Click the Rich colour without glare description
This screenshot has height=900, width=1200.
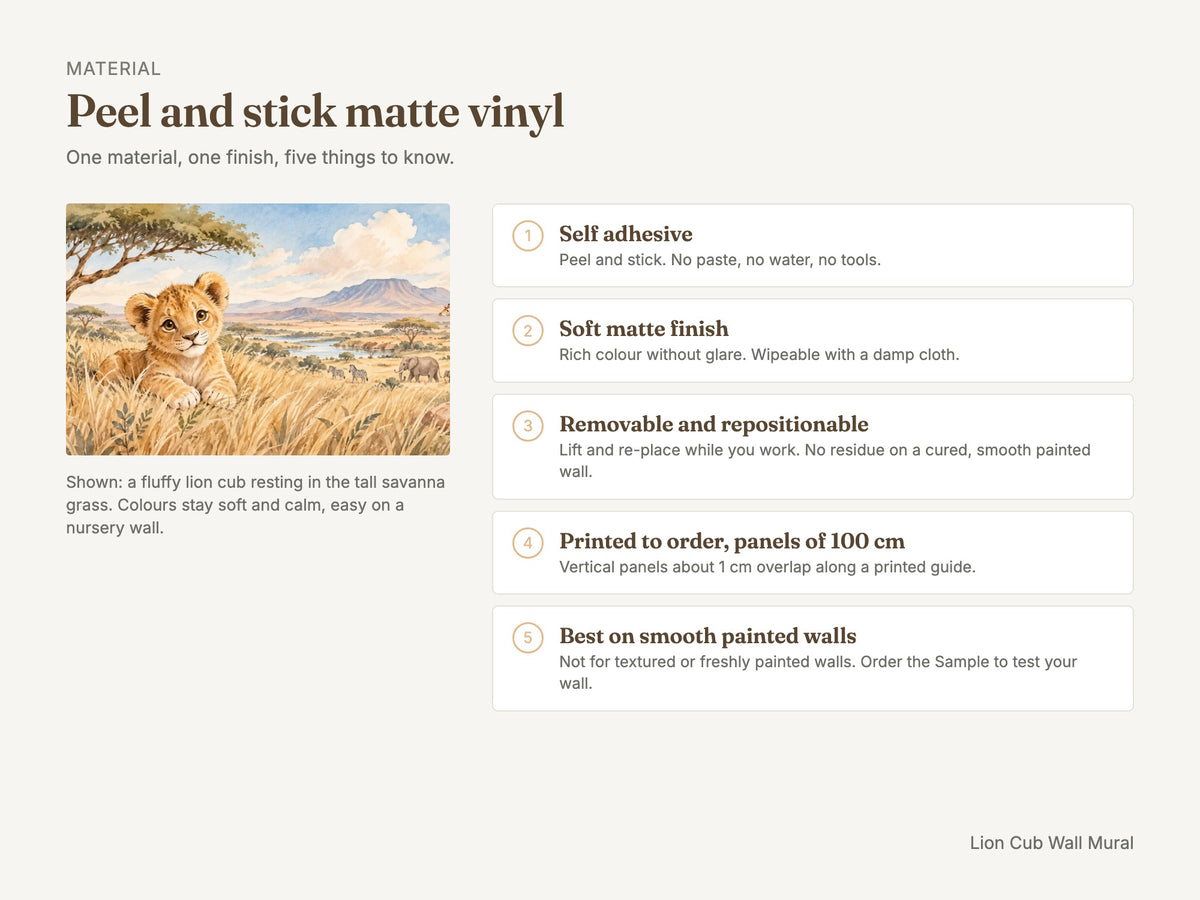759,355
